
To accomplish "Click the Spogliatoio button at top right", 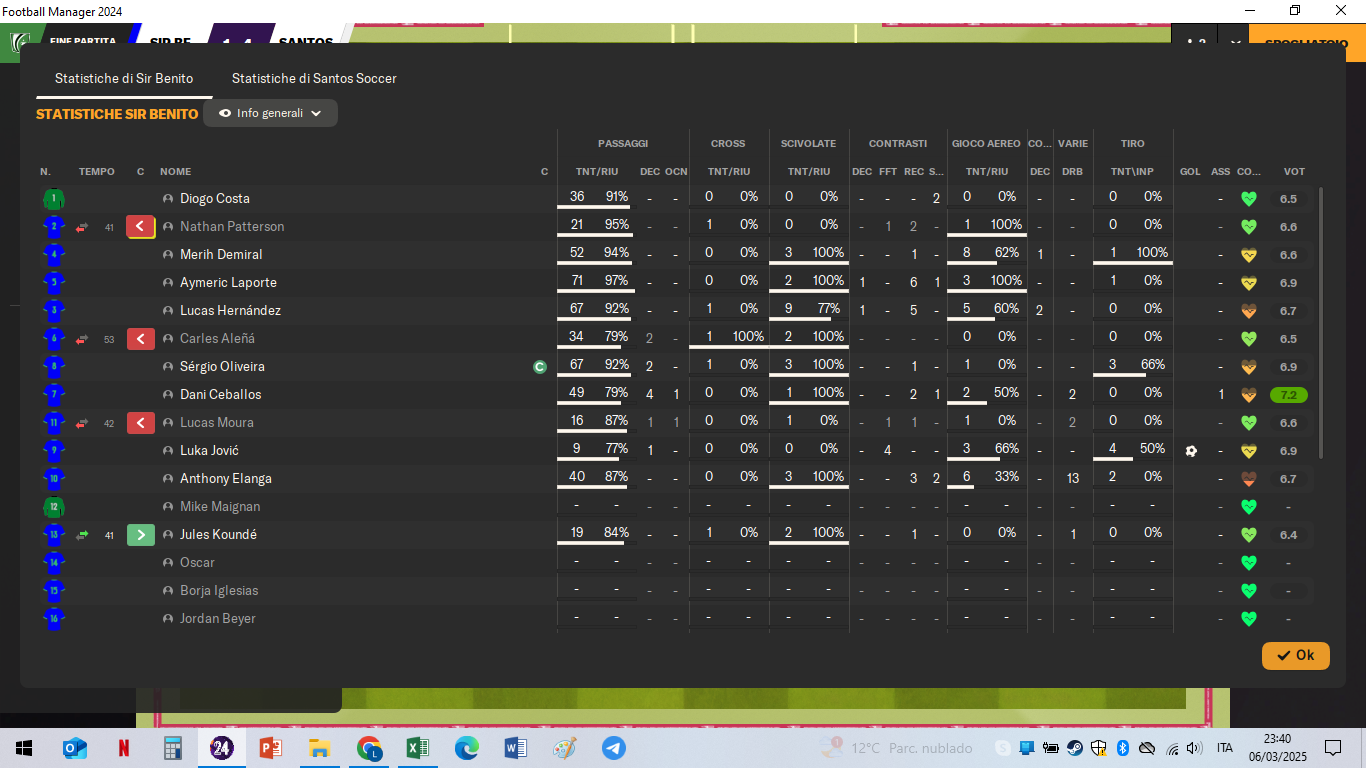I will coord(1306,43).
